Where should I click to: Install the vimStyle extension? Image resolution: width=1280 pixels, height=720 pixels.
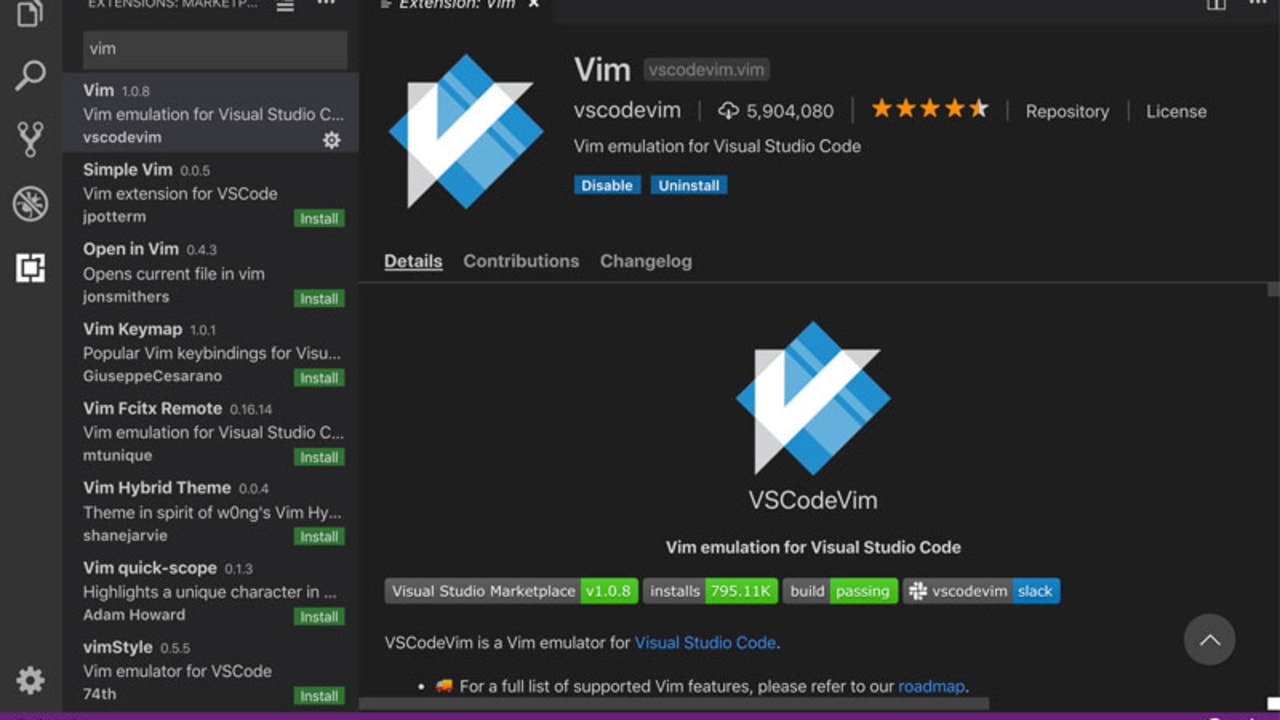pyautogui.click(x=319, y=695)
